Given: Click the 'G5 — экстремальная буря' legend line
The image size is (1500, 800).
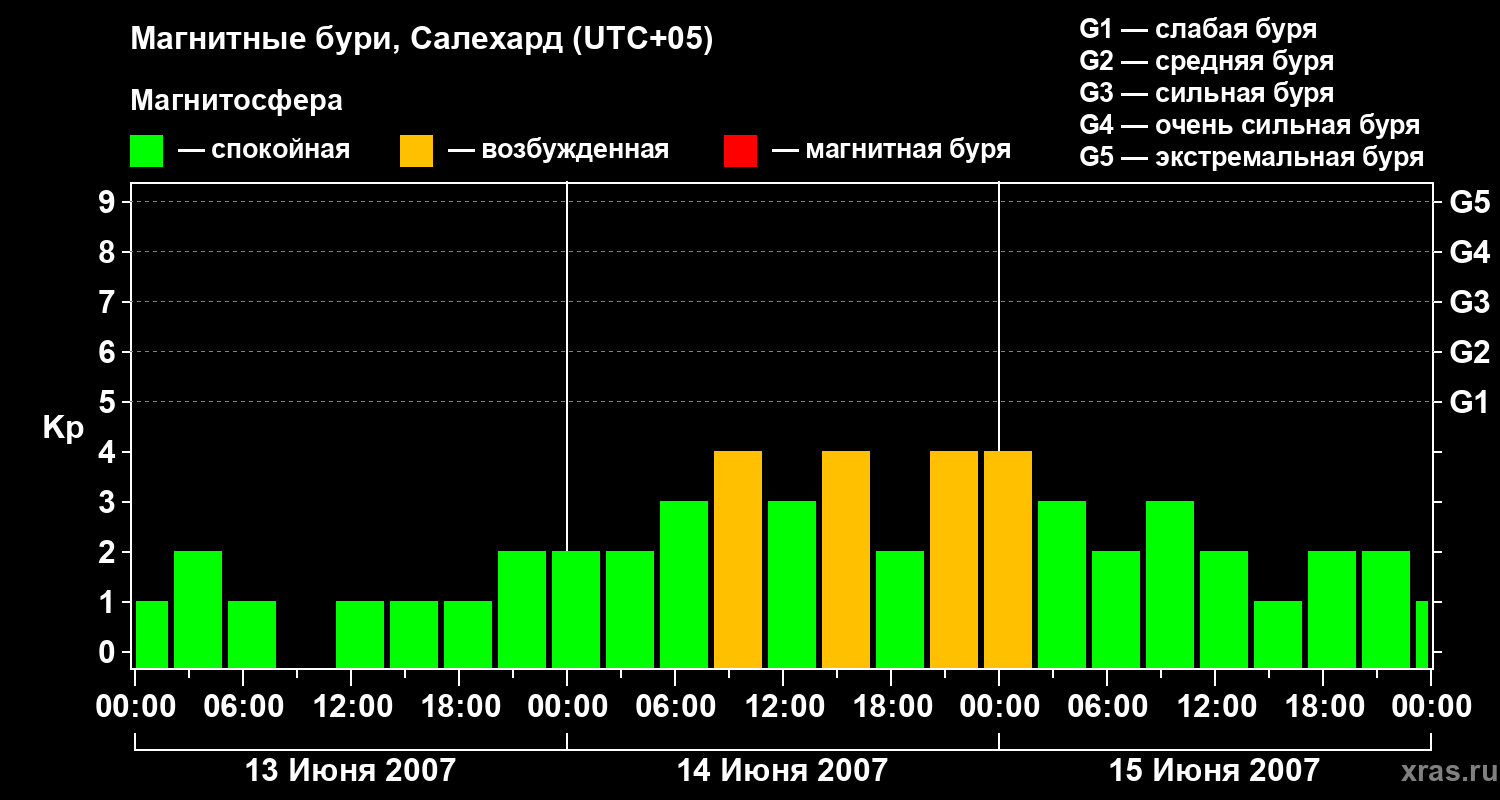Looking at the screenshot, I should click(1252, 157).
